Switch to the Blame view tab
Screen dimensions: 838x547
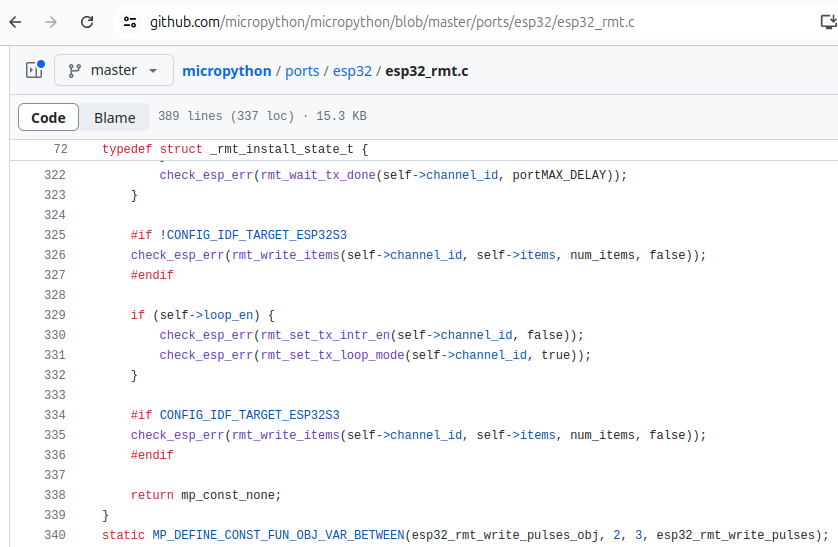[114, 117]
